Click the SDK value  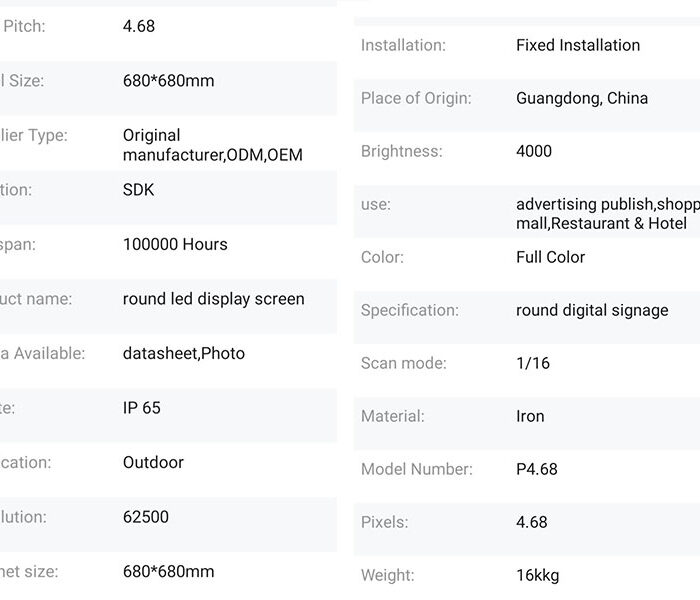click(139, 189)
